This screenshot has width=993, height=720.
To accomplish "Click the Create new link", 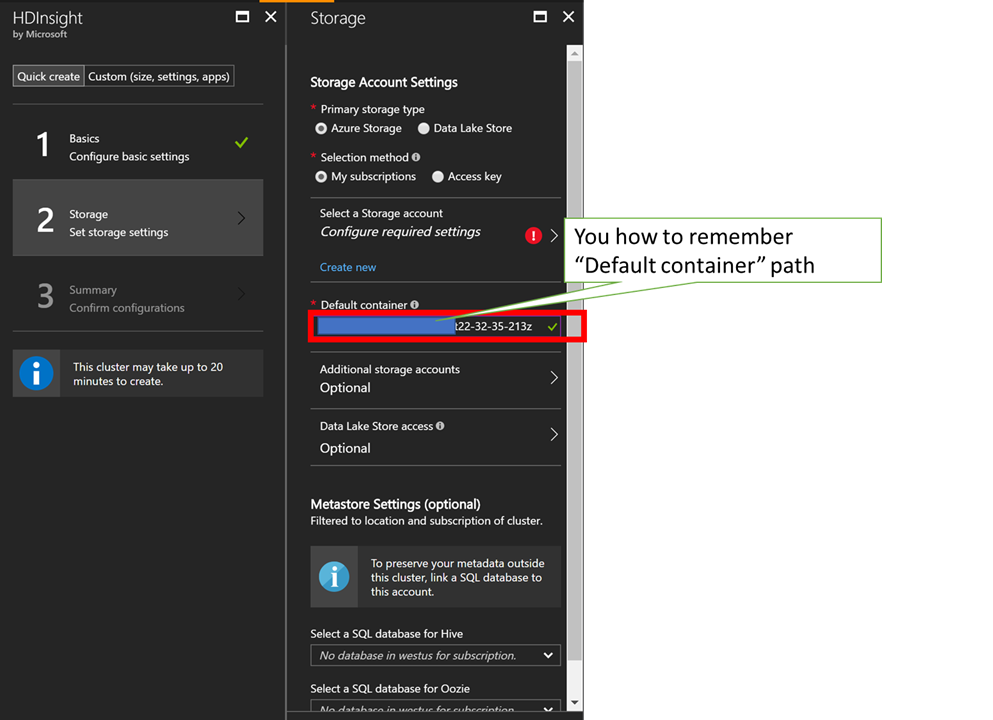I will coord(348,267).
